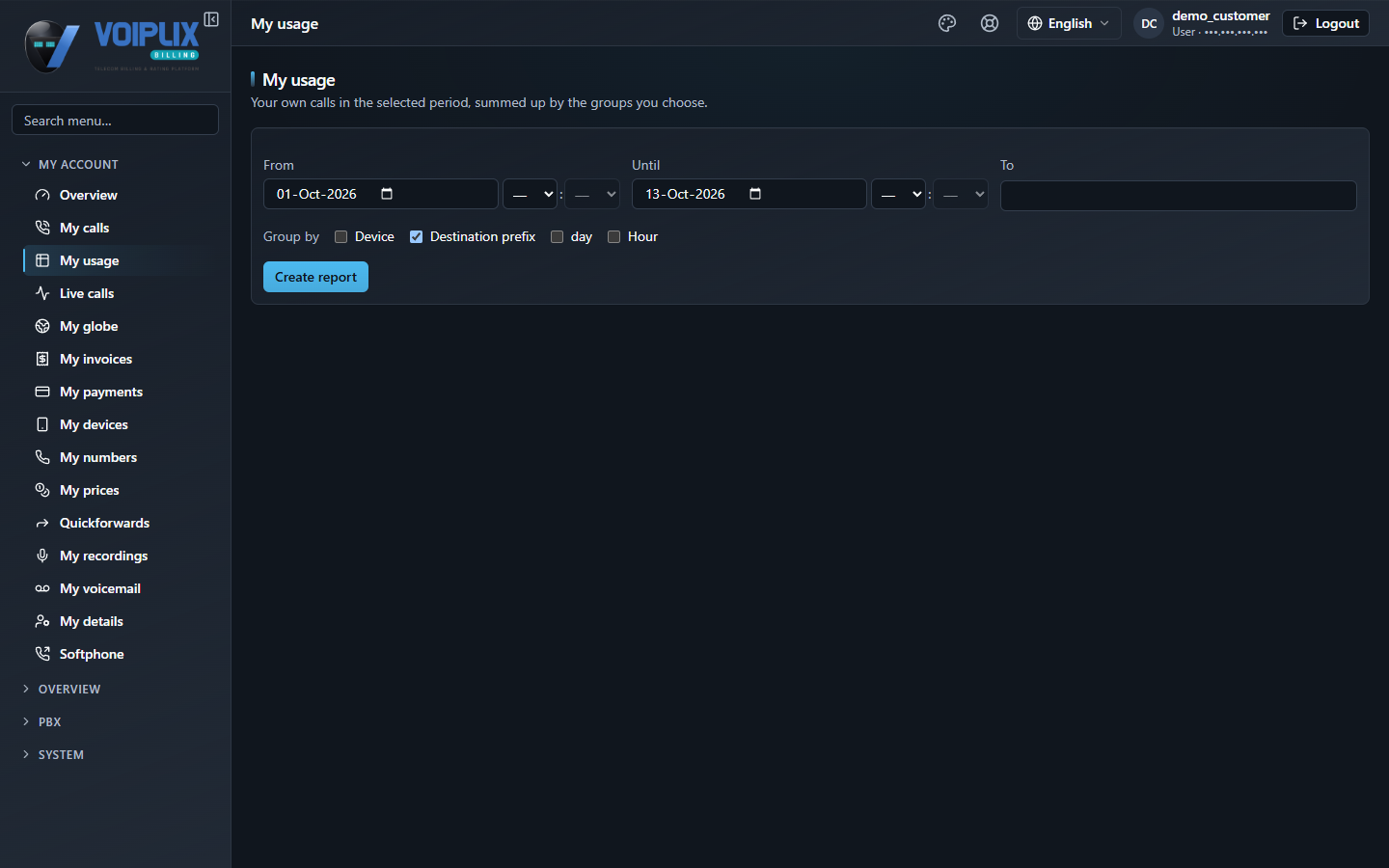The width and height of the screenshot is (1389, 868).
Task: Click the From date field 01-Oct-2026
Action: tap(381, 194)
